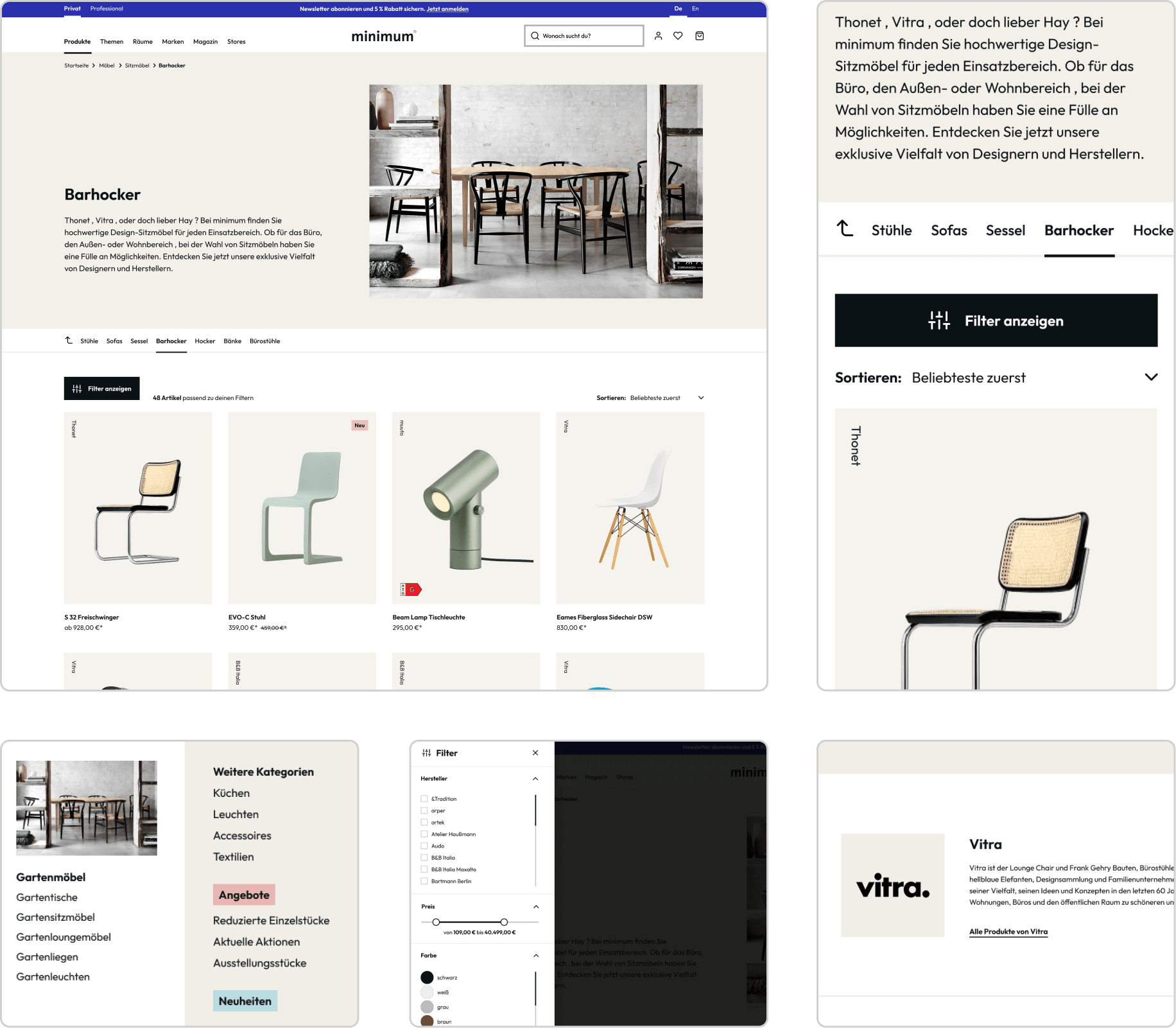This screenshot has height=1028, width=1176.
Task: Check the B&B Italia checkbox
Action: pyautogui.click(x=424, y=857)
